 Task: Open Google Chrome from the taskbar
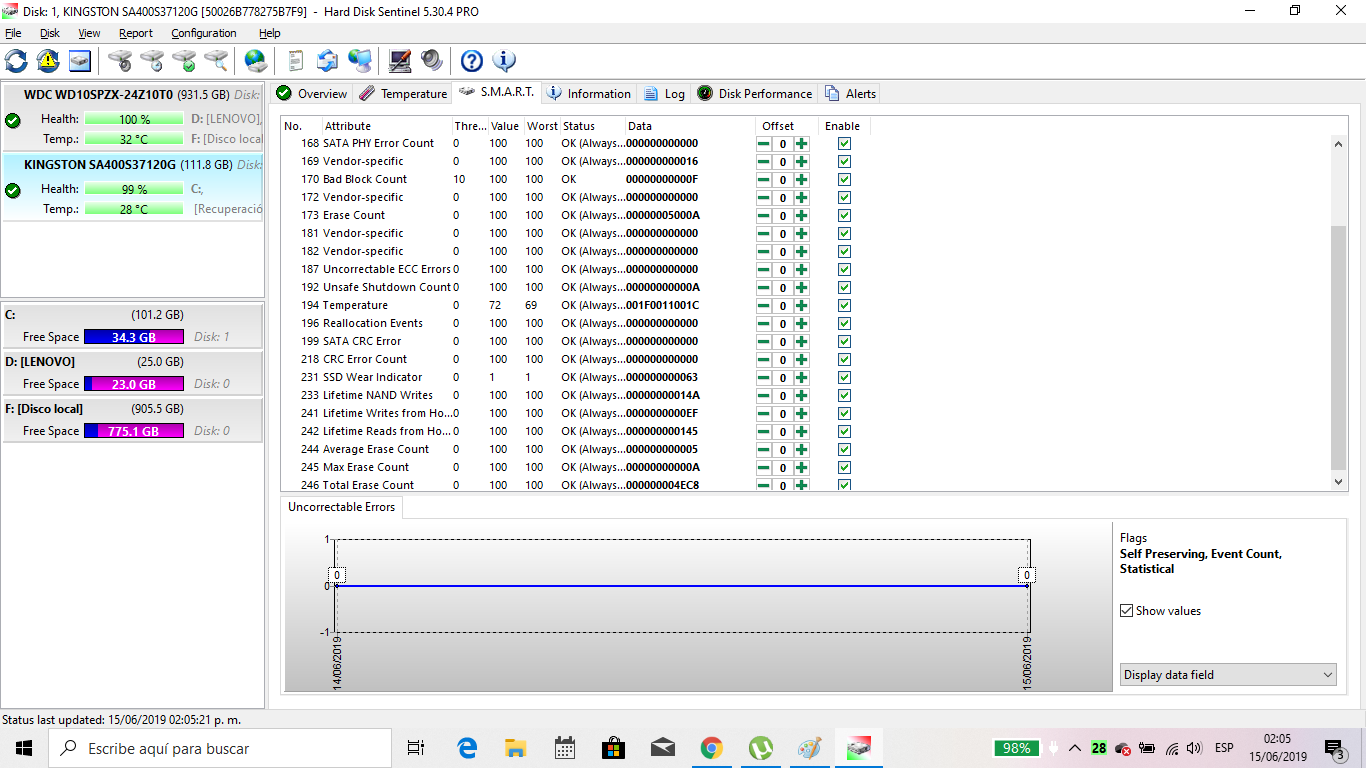[712, 748]
